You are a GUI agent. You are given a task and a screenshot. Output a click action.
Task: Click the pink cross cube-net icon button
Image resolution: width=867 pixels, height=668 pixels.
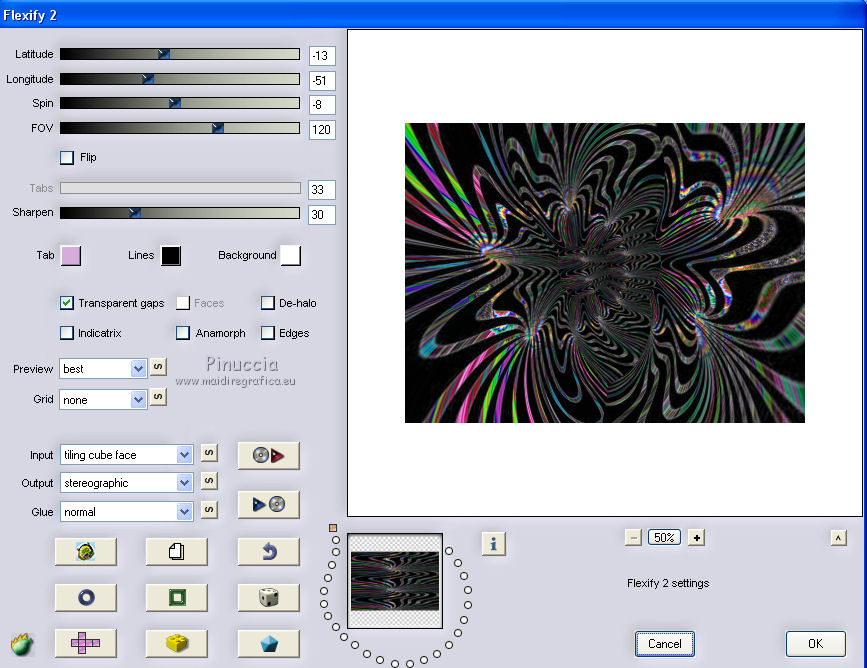pos(86,643)
